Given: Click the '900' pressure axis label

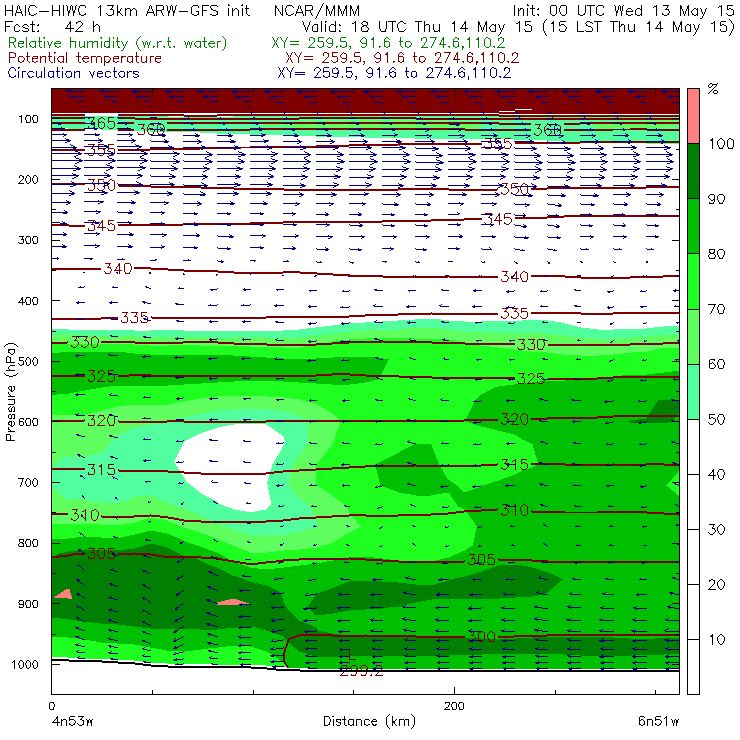Looking at the screenshot, I should 28,604.
